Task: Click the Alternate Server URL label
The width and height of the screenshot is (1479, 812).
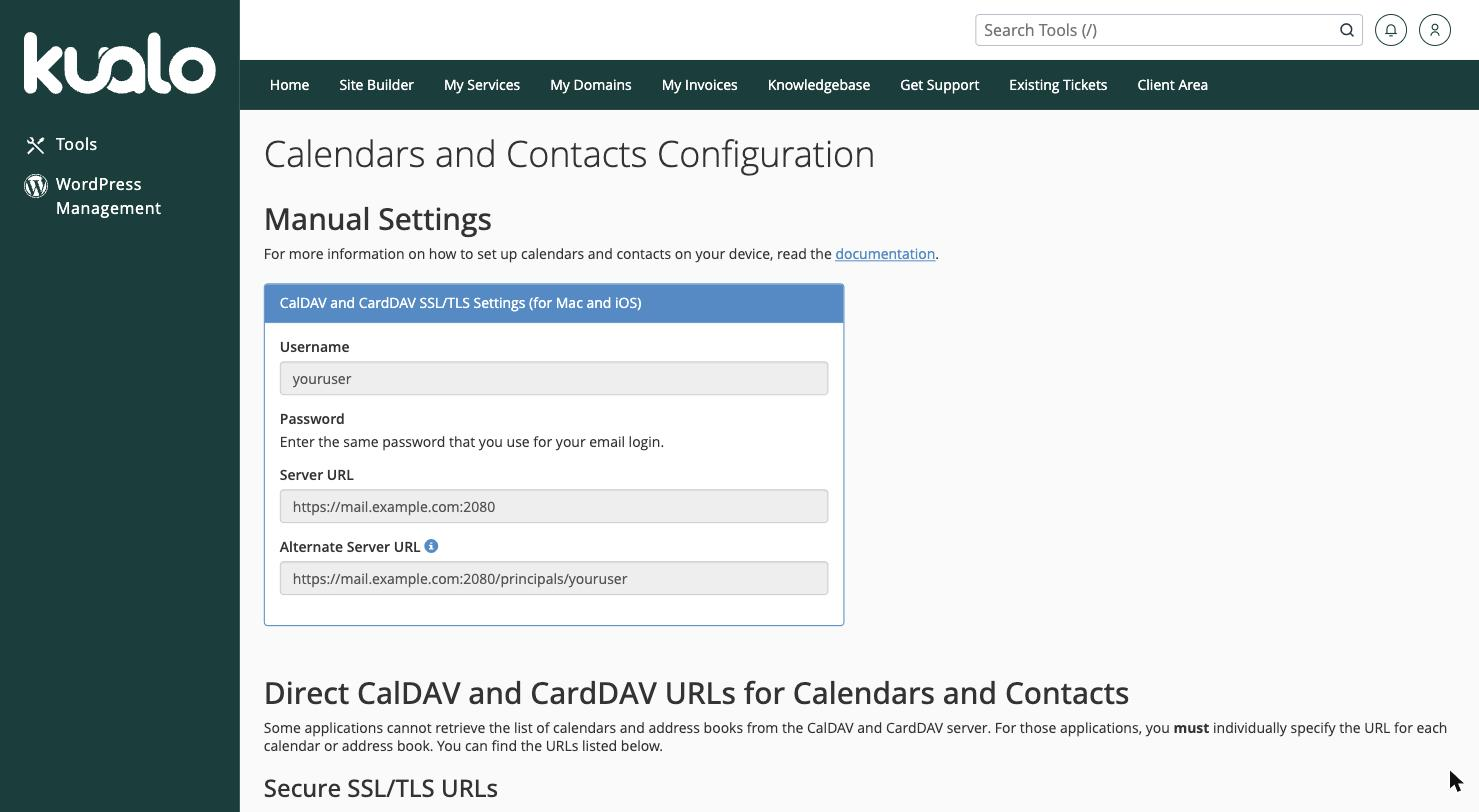Action: 350,547
